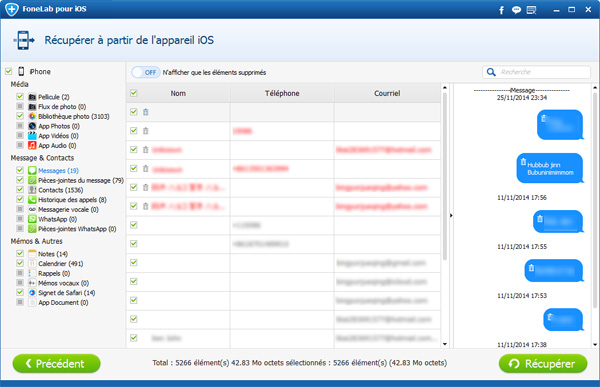Click the Pièces-jointes du message icon
The height and width of the screenshot is (387, 600).
pos(32,180)
